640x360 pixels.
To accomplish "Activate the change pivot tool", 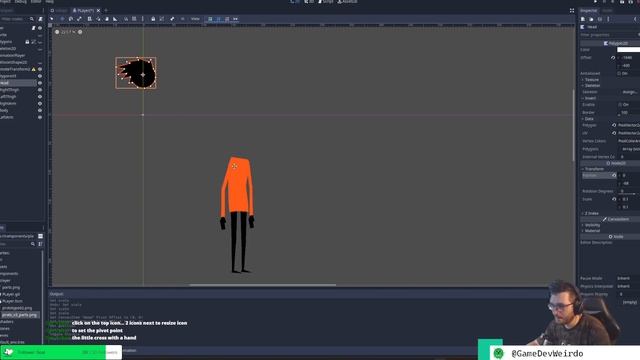I will tap(98, 19).
